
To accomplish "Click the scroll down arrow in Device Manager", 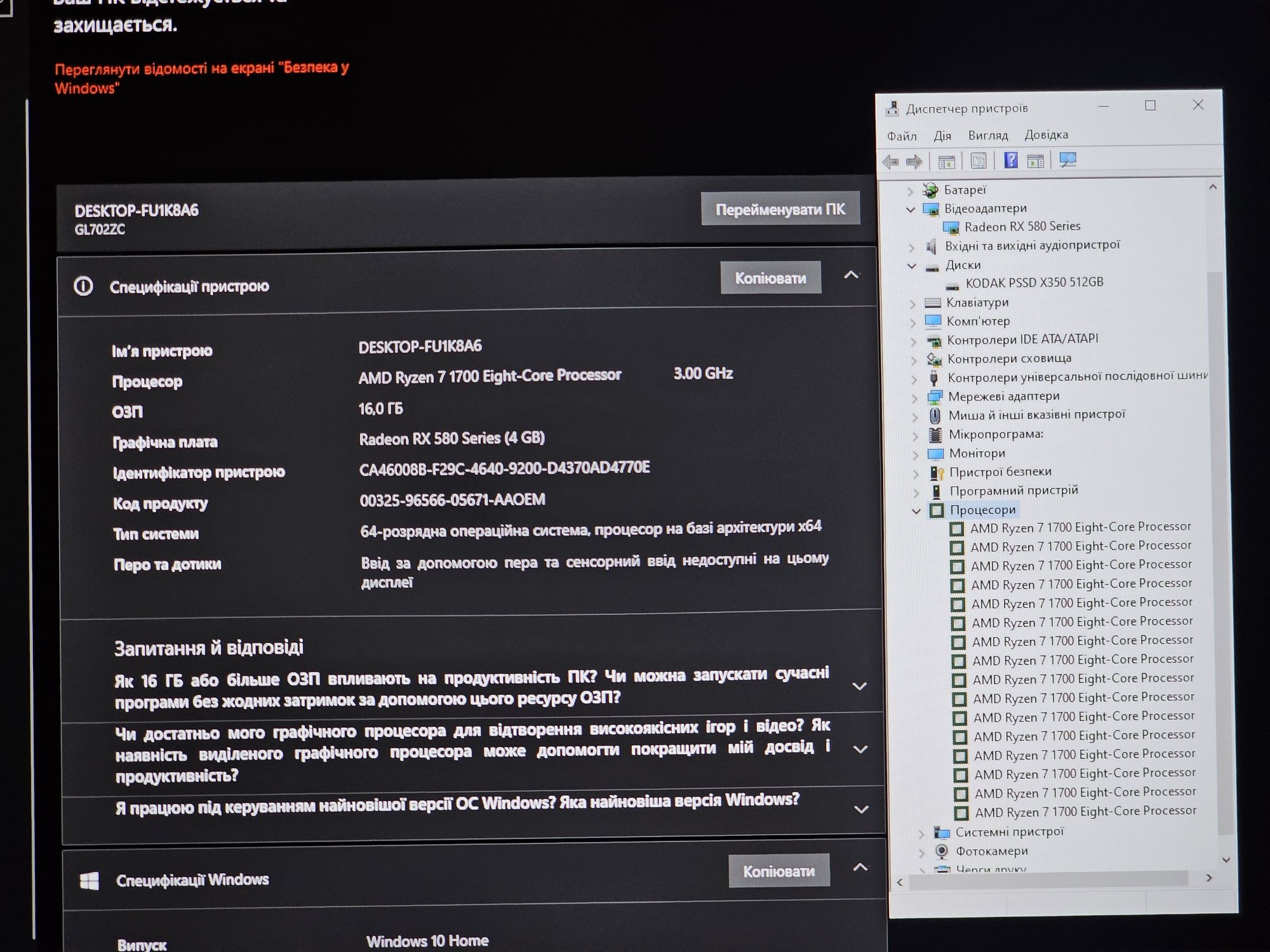I will [1226, 860].
